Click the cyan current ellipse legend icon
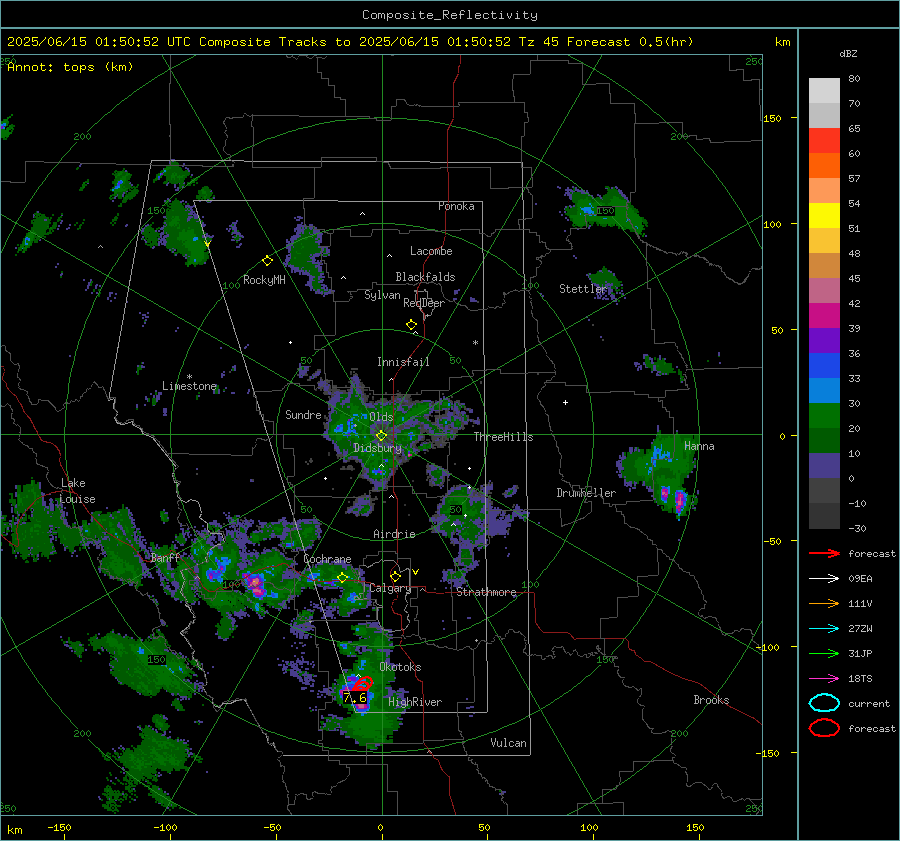900x841 pixels. pos(824,703)
